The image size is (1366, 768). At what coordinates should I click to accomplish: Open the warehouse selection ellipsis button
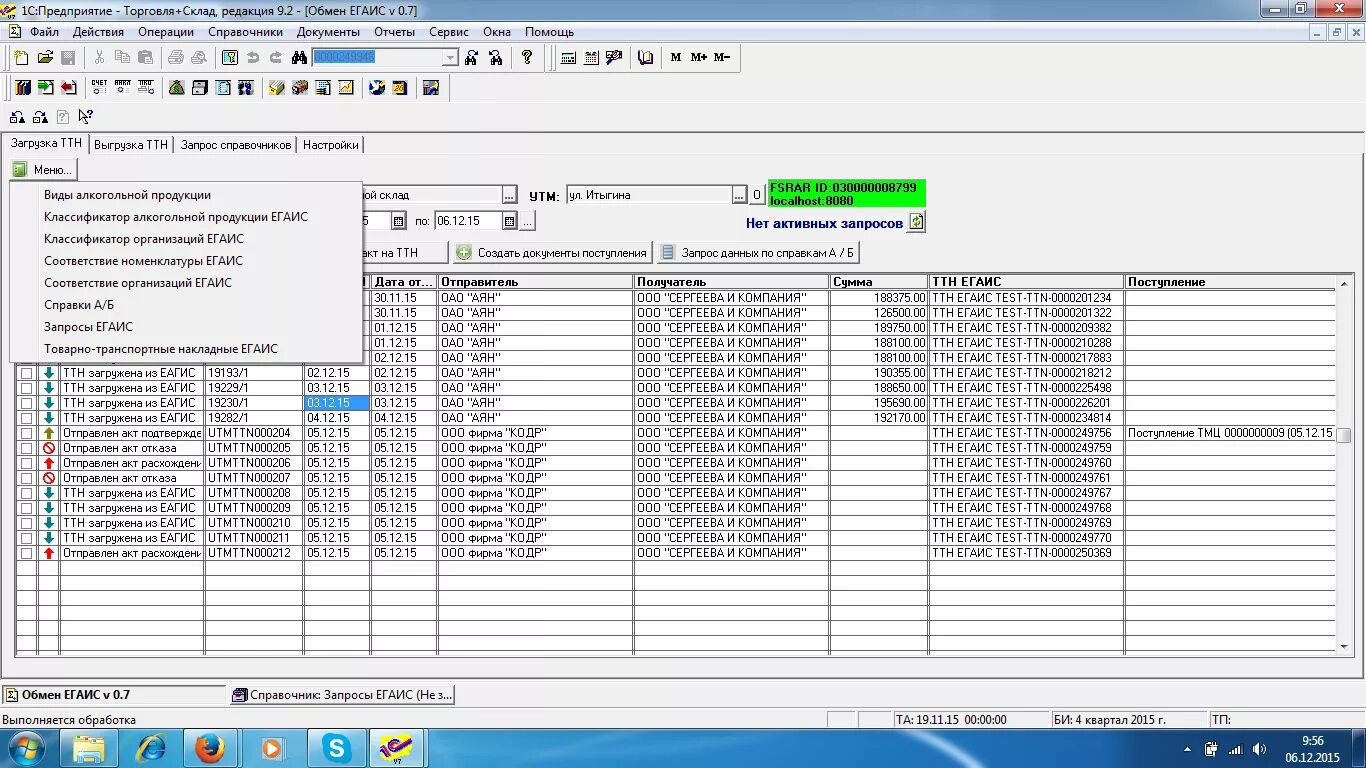pos(510,195)
